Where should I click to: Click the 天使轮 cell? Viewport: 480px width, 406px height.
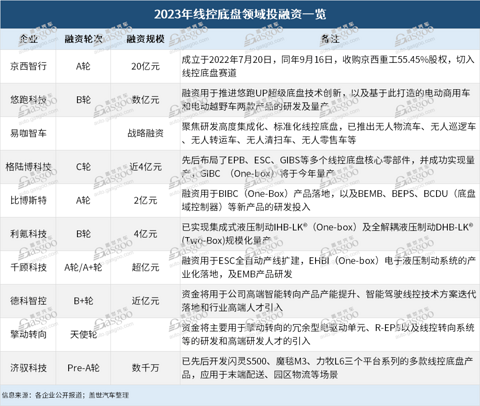(83, 334)
